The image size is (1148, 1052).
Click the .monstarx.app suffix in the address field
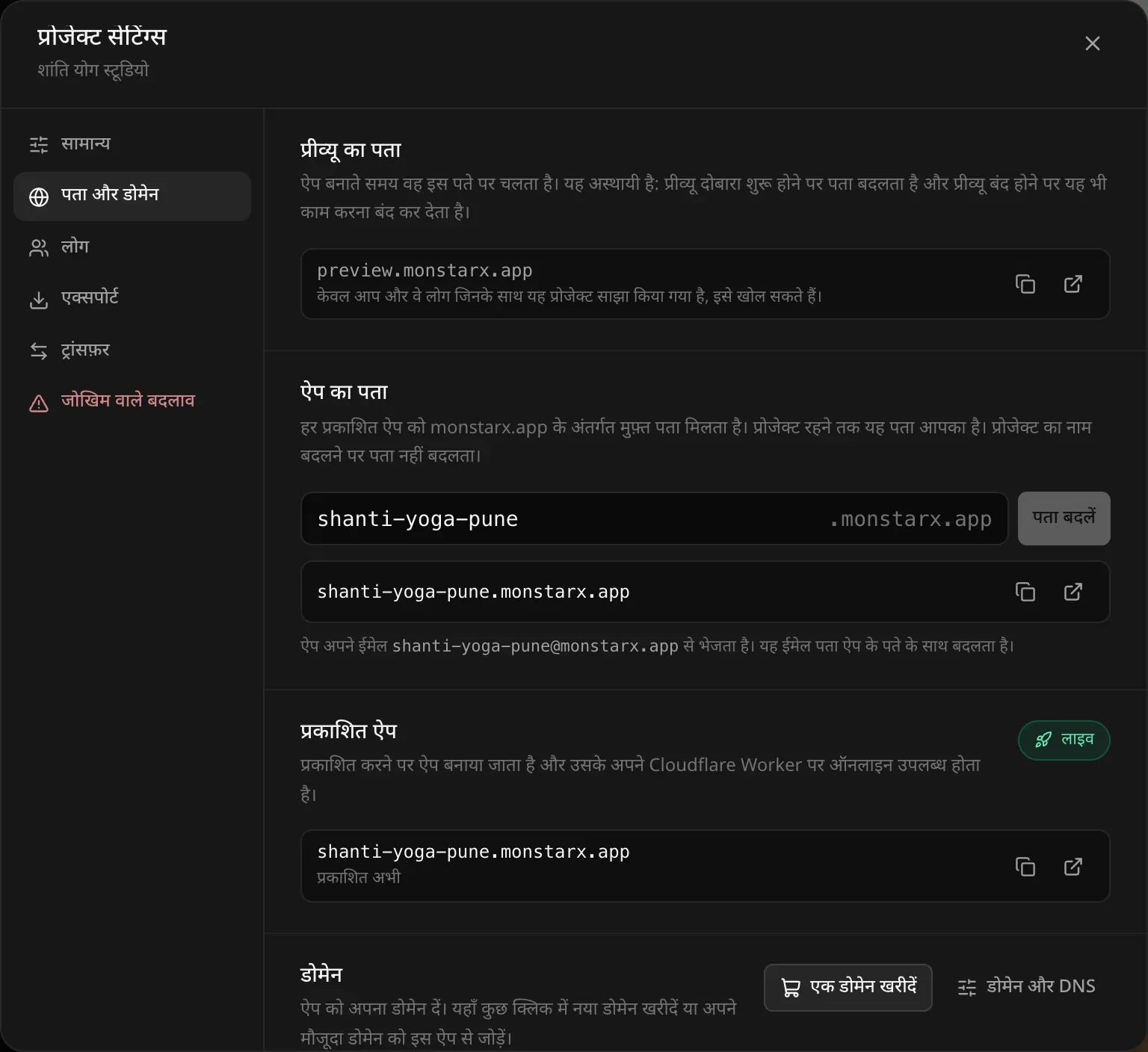[910, 519]
